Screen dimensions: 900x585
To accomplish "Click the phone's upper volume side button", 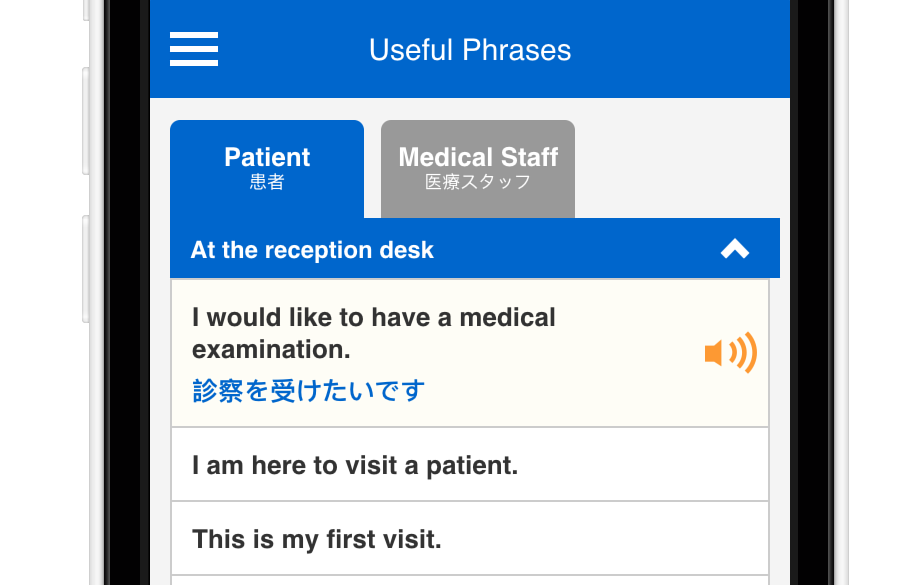I will [x=86, y=121].
